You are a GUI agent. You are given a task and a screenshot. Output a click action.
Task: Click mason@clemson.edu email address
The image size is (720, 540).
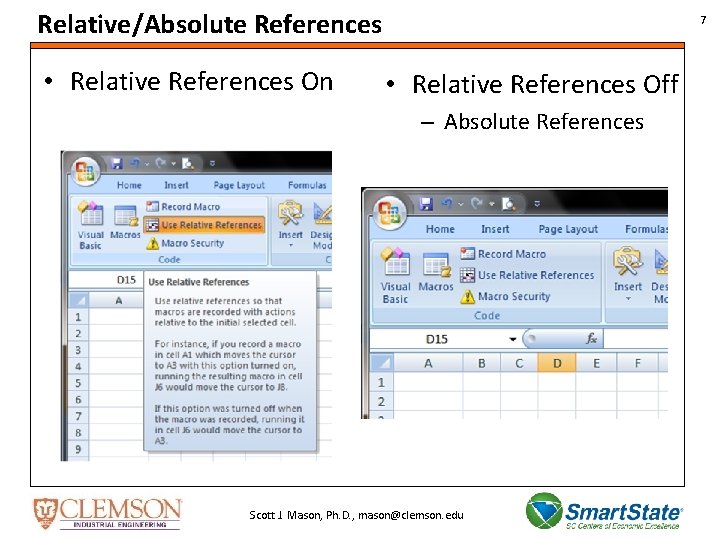point(411,515)
